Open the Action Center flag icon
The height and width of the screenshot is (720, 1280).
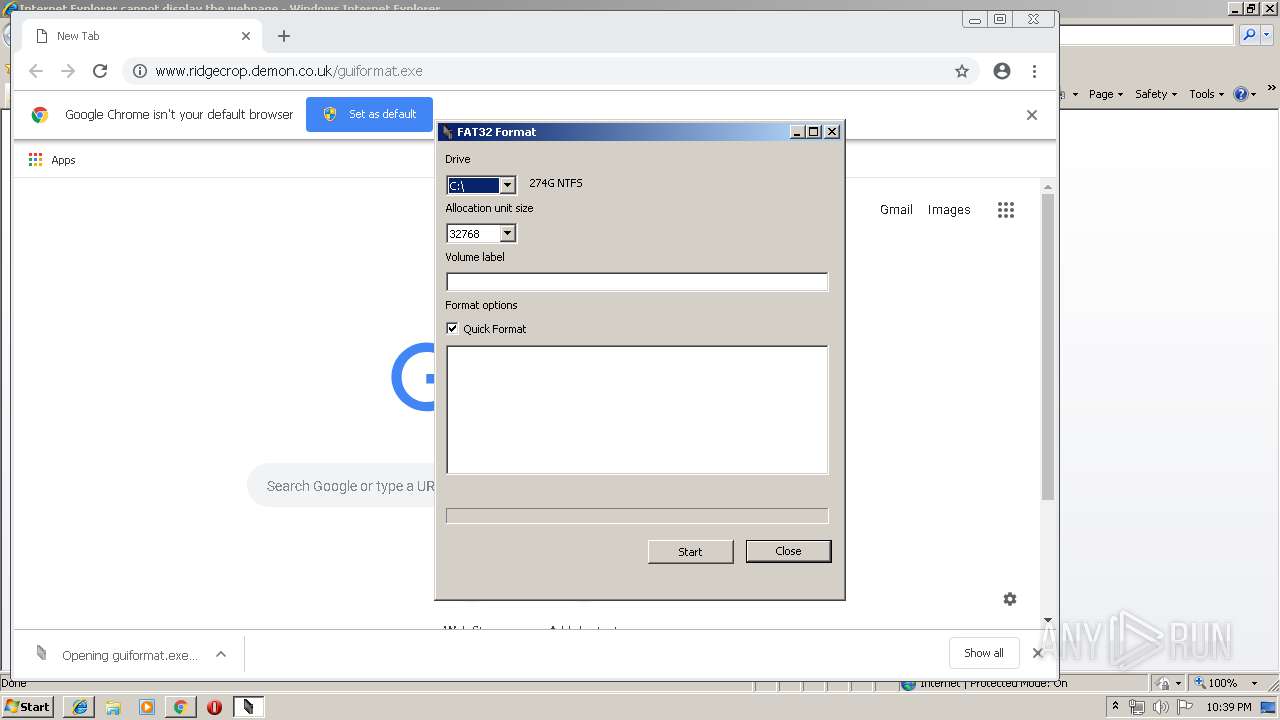click(1185, 707)
